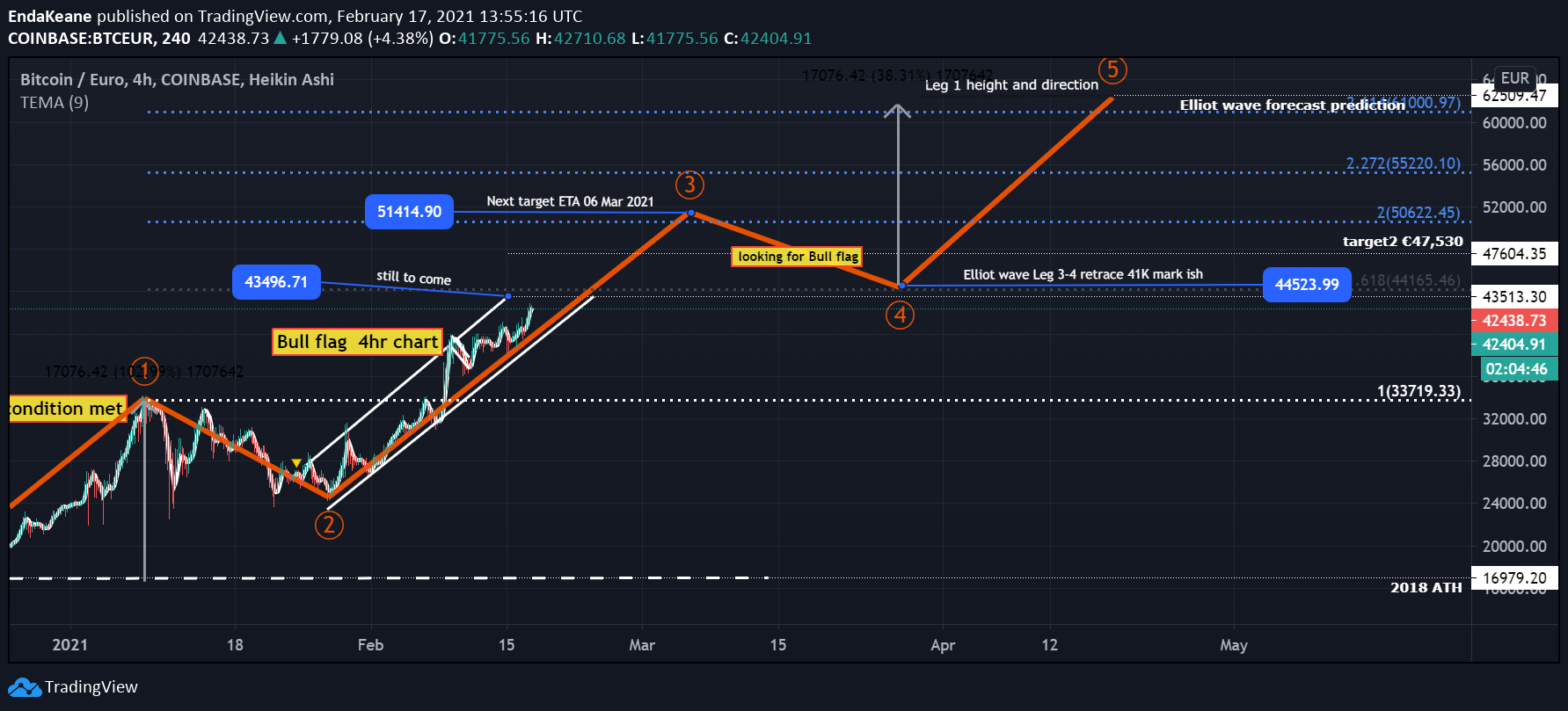
Task: Click the 42438.73 red price tag
Action: click(x=1514, y=321)
